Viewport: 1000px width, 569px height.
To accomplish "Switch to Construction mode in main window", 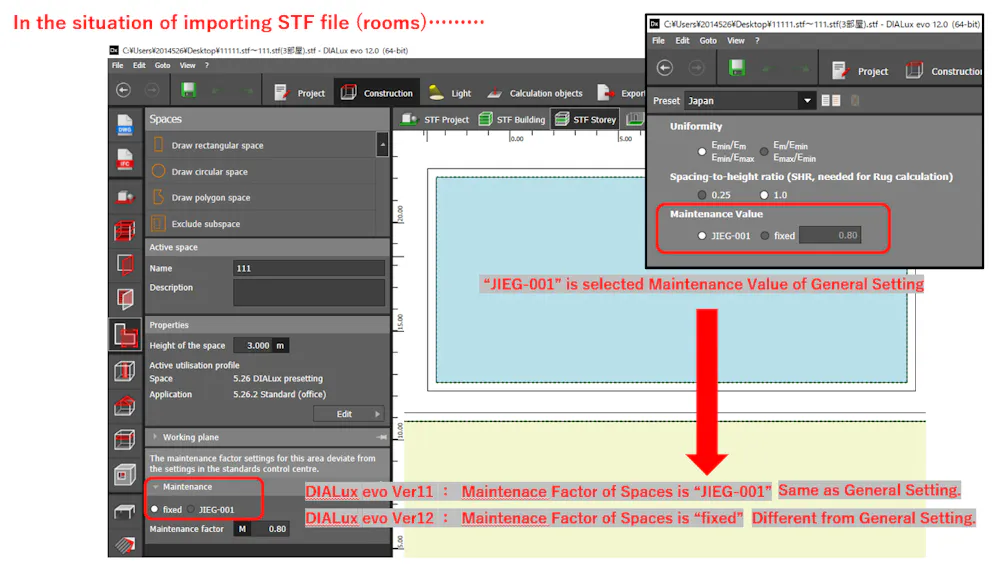I will click(x=376, y=93).
